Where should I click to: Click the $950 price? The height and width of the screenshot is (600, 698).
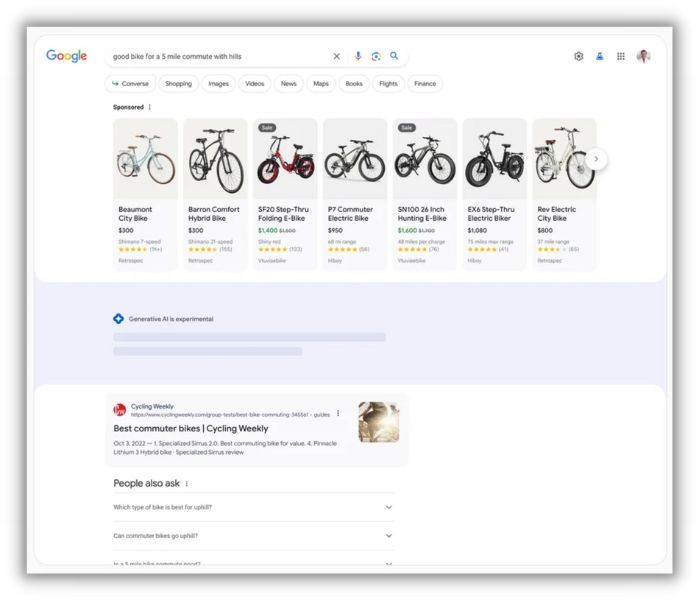coord(335,230)
